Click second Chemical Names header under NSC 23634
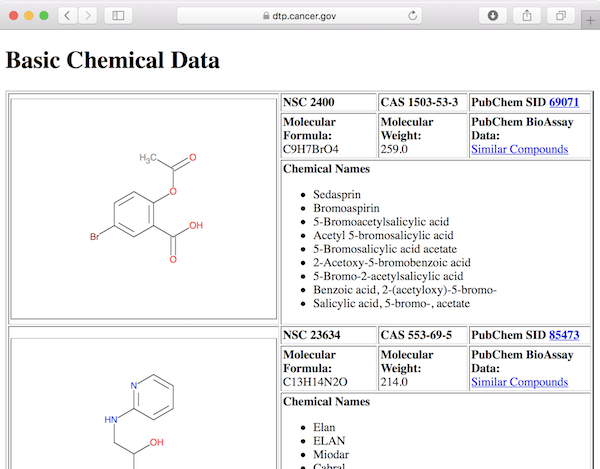This screenshot has width=600, height=469. (x=326, y=402)
